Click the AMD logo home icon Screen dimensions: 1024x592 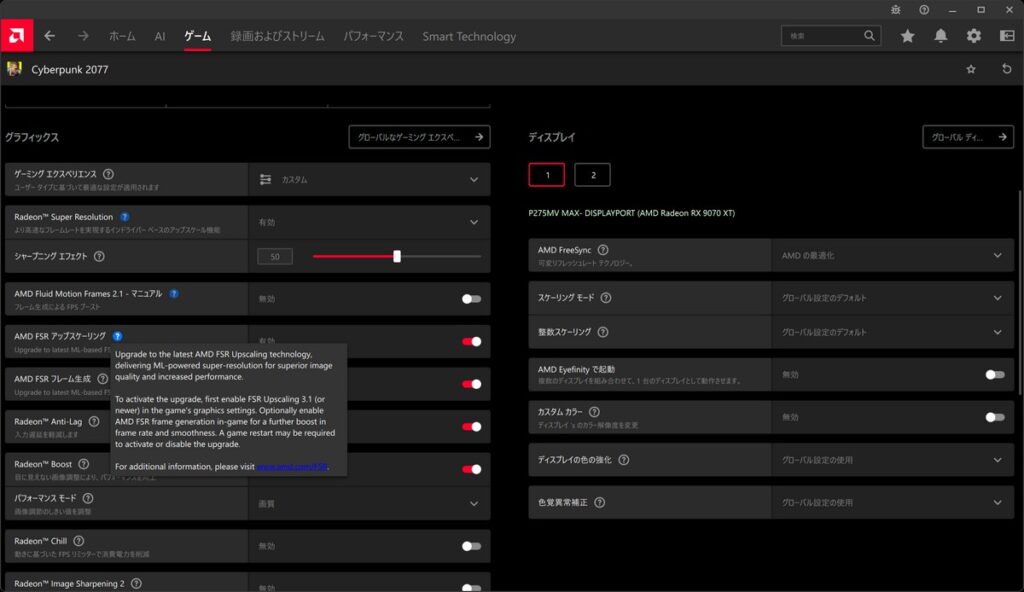[x=16, y=36]
